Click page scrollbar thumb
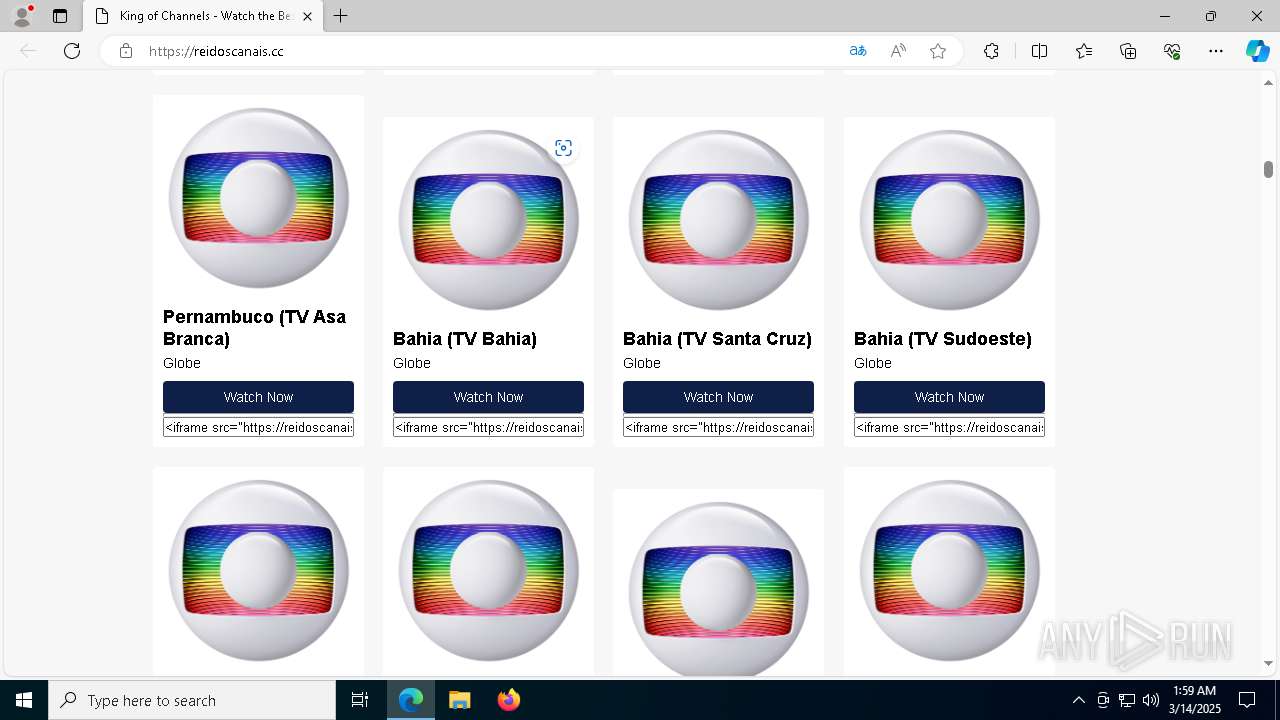This screenshot has height=720, width=1280. (x=1268, y=169)
